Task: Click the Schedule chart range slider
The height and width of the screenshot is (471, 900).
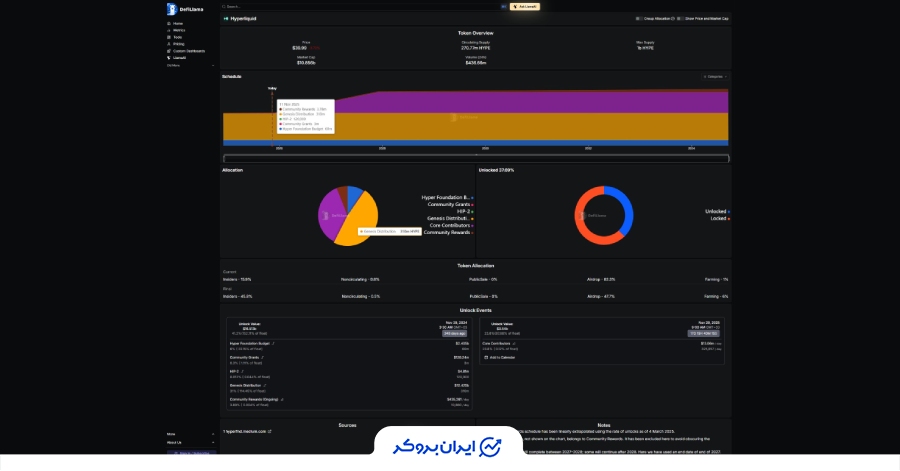Action: pyautogui.click(x=476, y=158)
